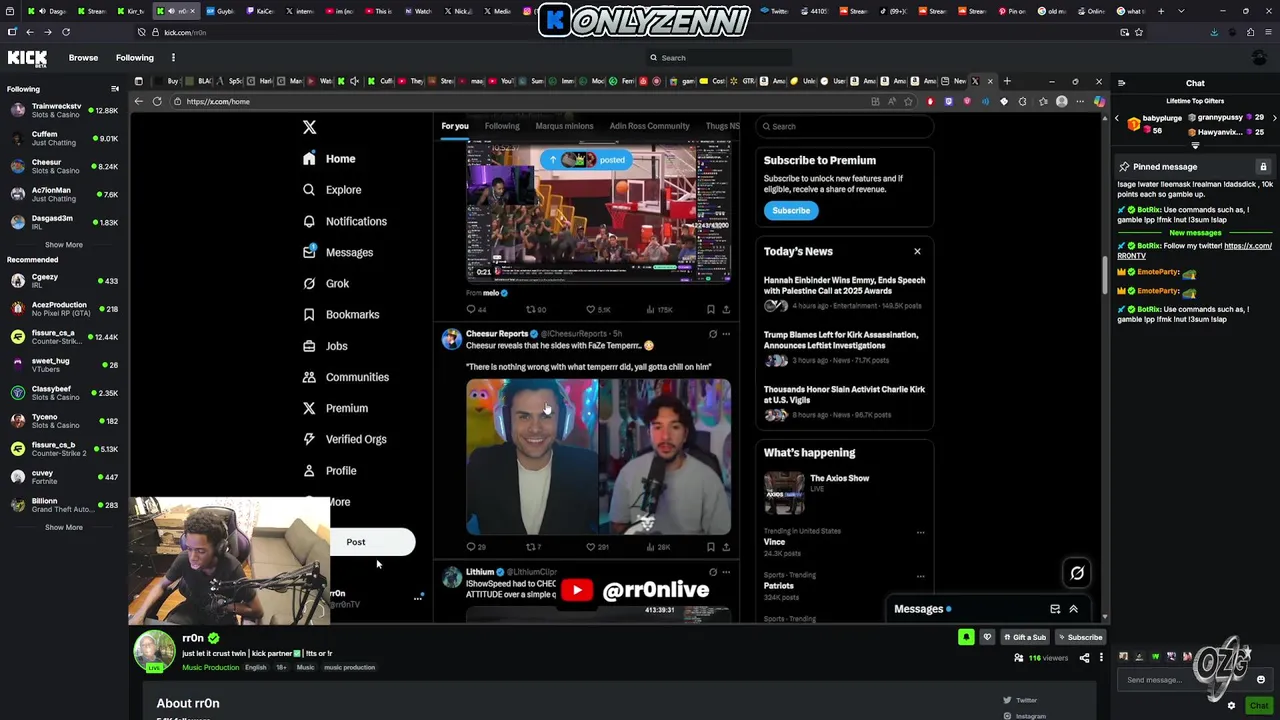Open Premium in X sidebar
The image size is (1280, 720).
click(335, 408)
